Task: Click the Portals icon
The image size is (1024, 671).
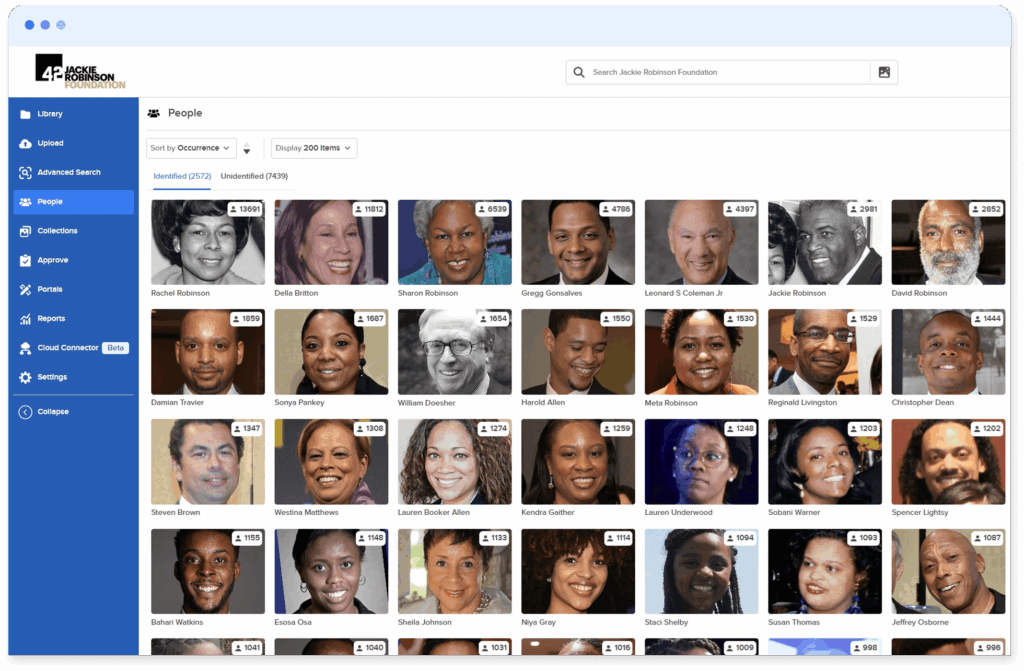Action: tap(25, 289)
